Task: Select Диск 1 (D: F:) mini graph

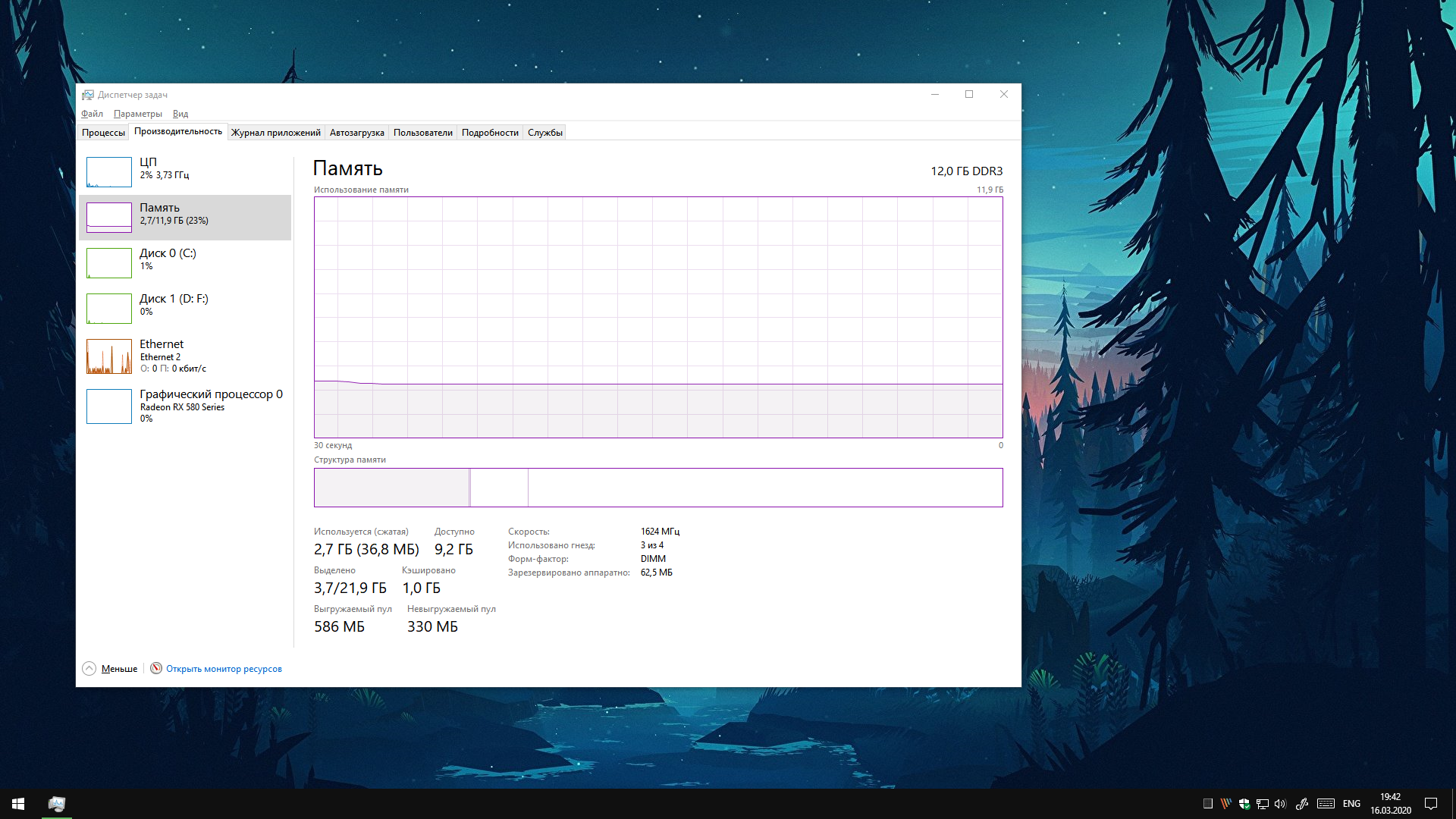Action: coord(109,309)
